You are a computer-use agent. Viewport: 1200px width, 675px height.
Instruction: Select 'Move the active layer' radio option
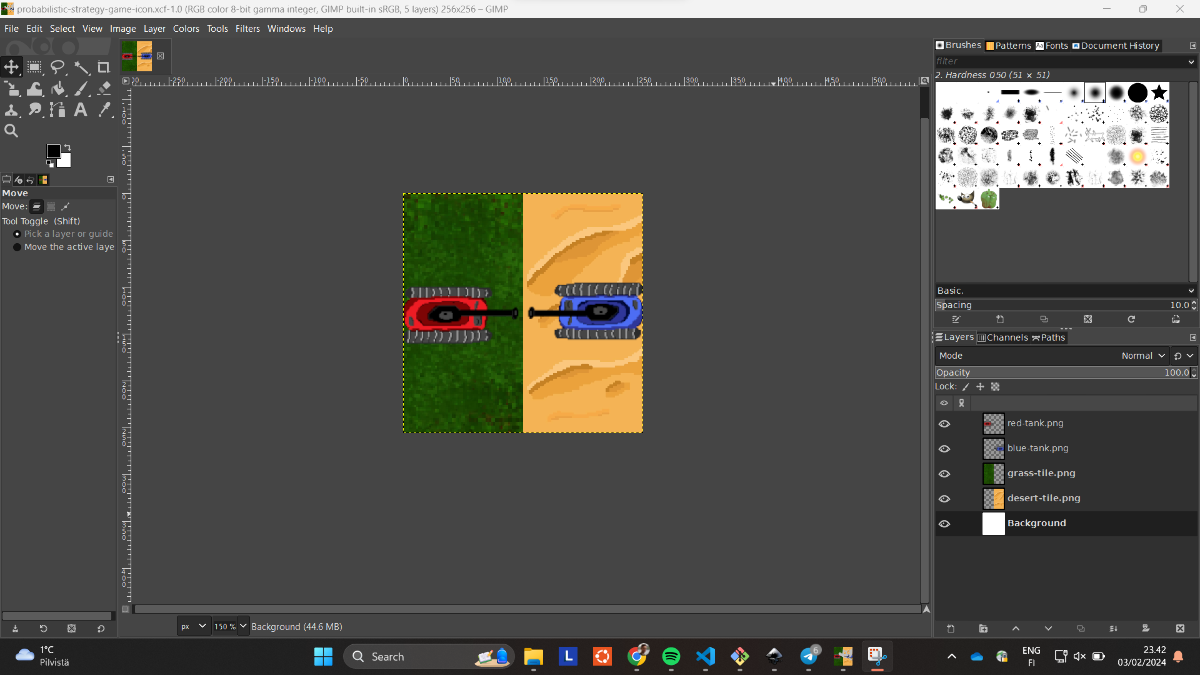pyautogui.click(x=17, y=247)
